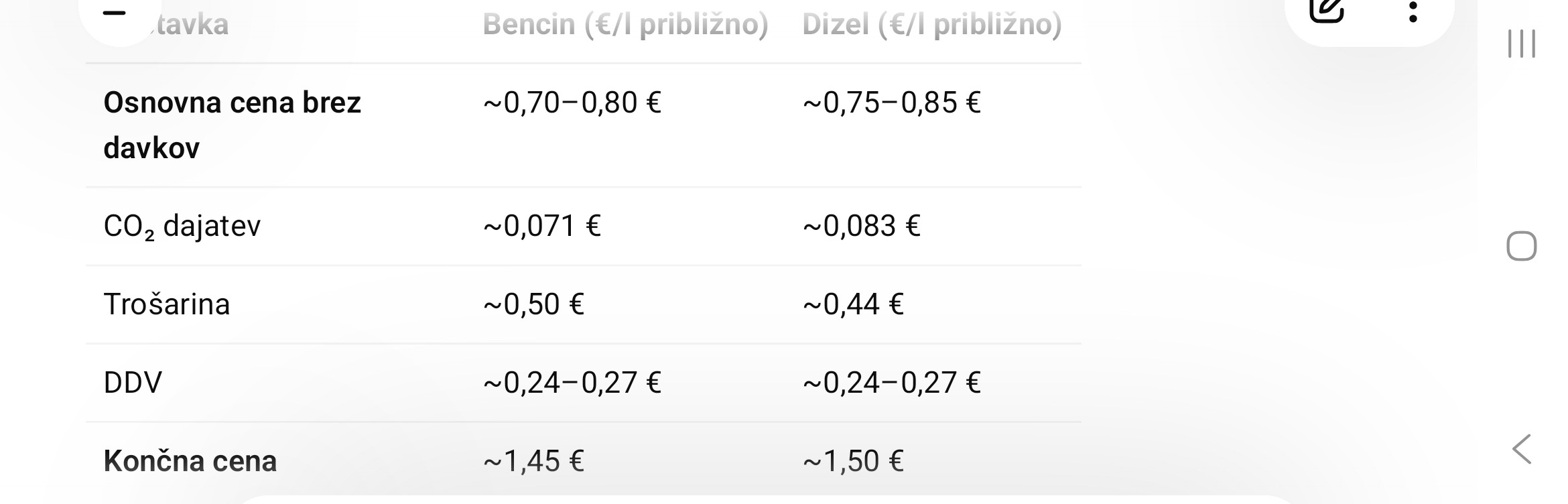Image resolution: width=1568 pixels, height=504 pixels.
Task: Tap DDV row label
Action: pyautogui.click(x=133, y=383)
